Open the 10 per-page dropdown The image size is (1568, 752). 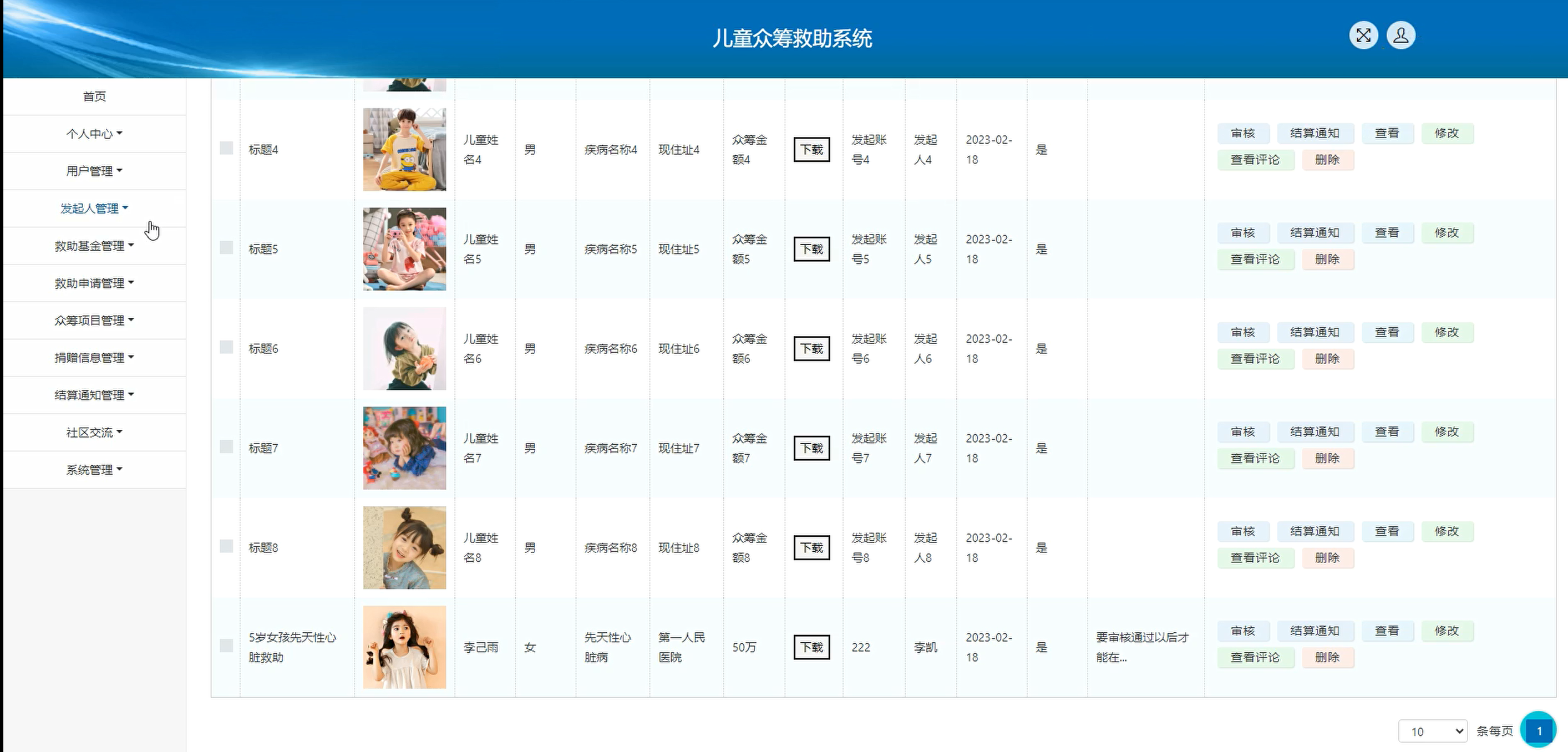tap(1433, 731)
